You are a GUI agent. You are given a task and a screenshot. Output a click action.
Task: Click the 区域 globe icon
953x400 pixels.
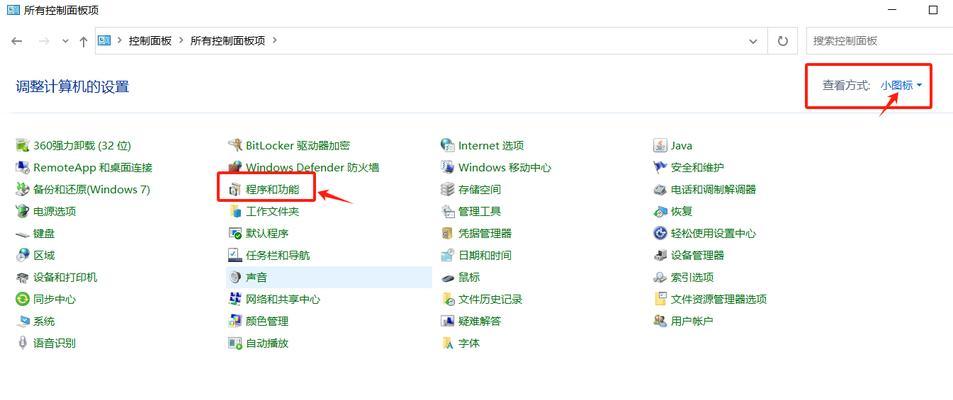(22, 255)
